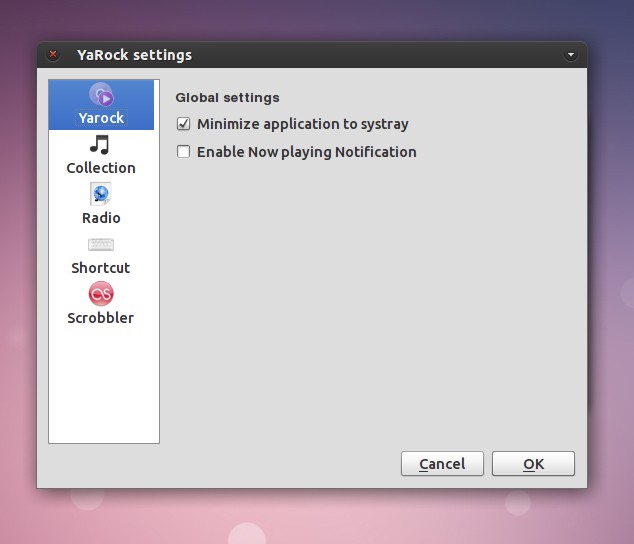
Task: Select the Yarock settings category icon
Action: [x=101, y=95]
